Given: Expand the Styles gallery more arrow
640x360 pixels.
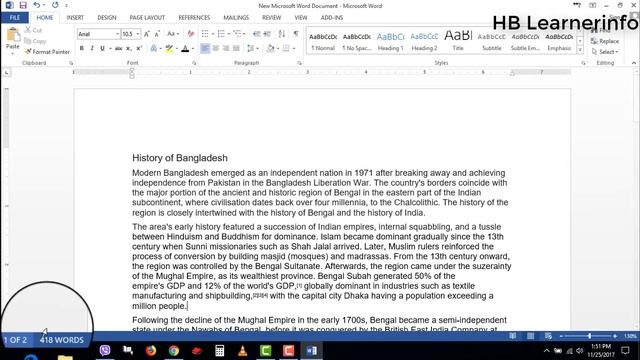Looking at the screenshot, I should tap(580, 50).
